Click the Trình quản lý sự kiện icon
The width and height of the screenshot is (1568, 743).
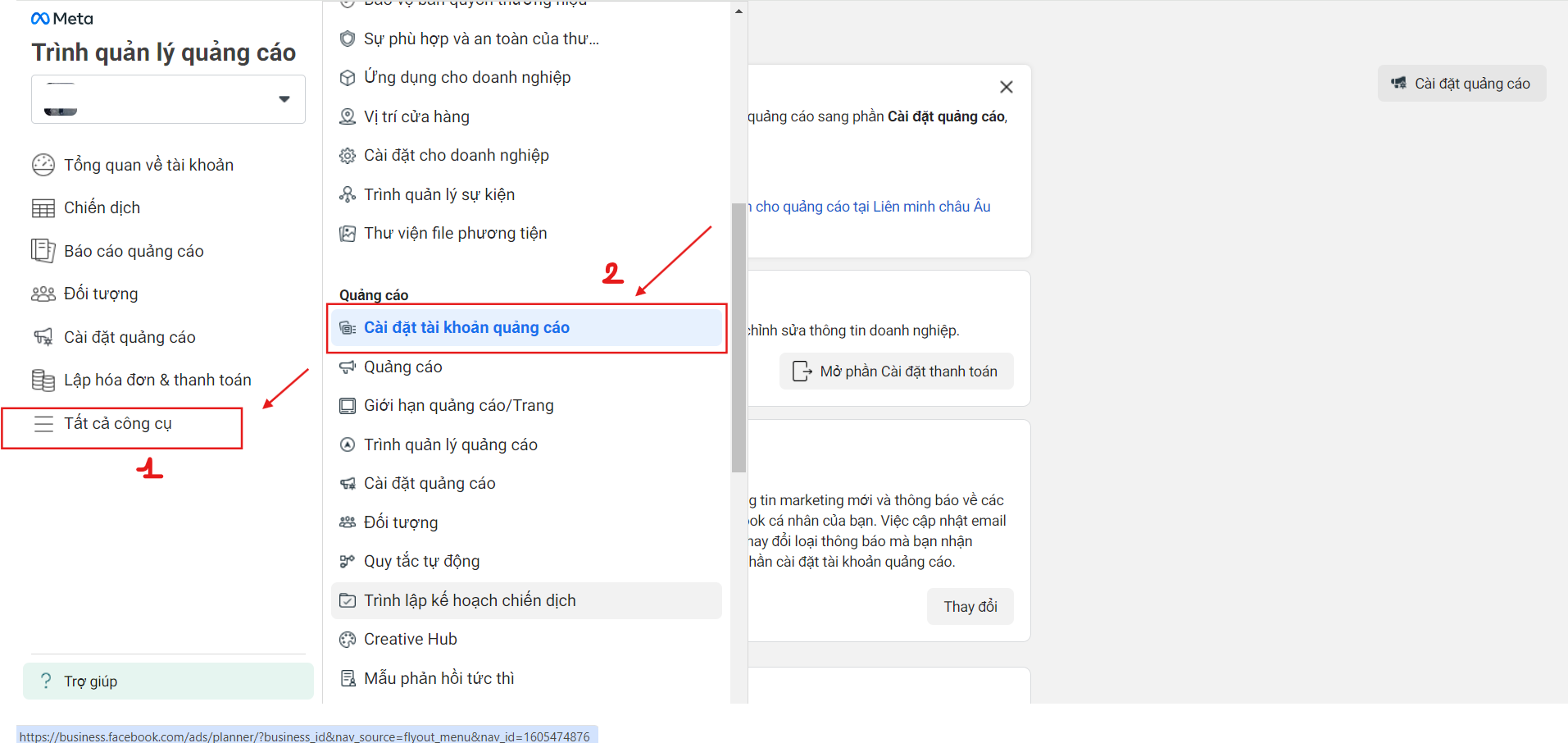(348, 194)
